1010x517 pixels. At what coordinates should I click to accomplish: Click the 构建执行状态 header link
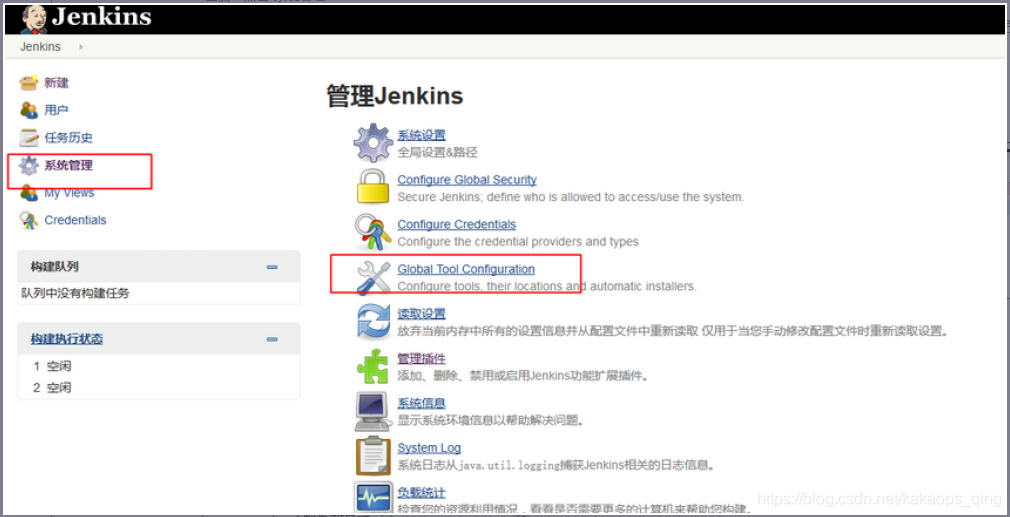point(67,339)
